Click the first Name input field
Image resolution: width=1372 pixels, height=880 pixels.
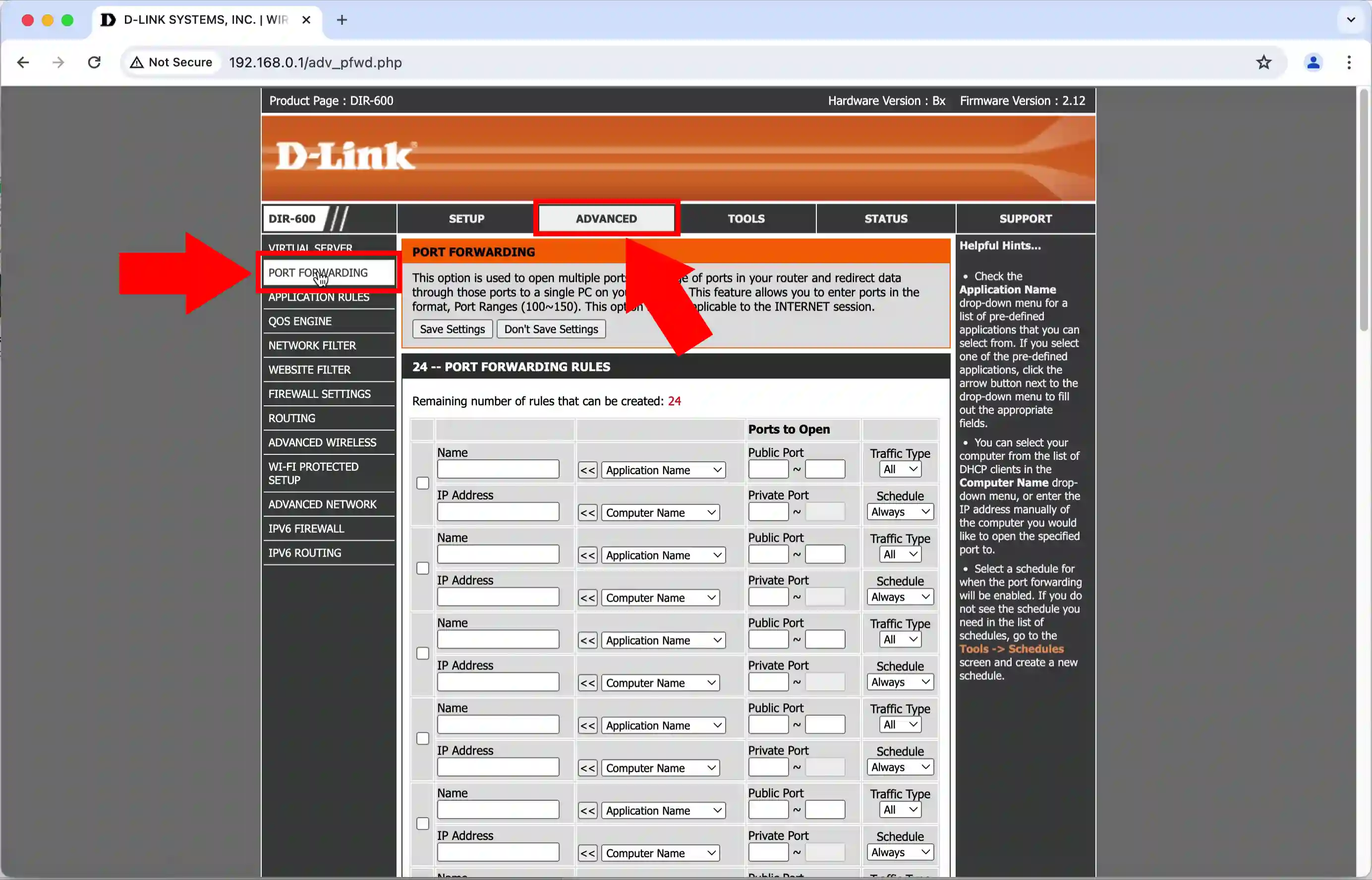click(497, 470)
